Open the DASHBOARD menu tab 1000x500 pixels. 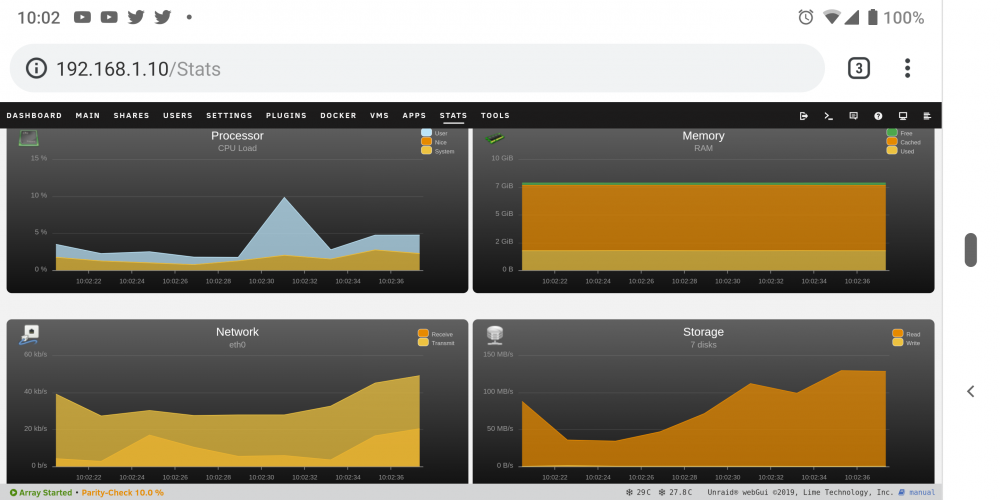34,116
